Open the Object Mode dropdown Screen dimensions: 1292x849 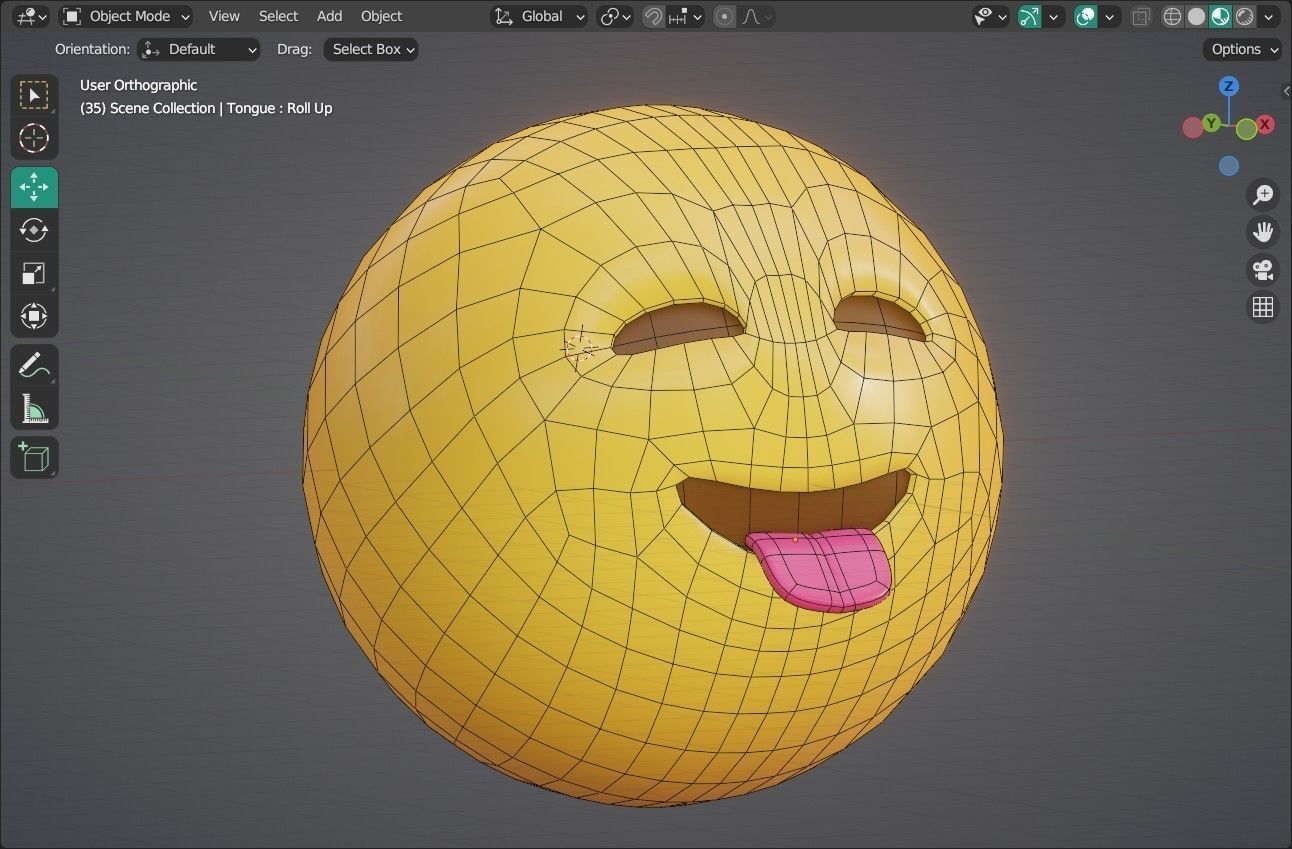(x=125, y=16)
